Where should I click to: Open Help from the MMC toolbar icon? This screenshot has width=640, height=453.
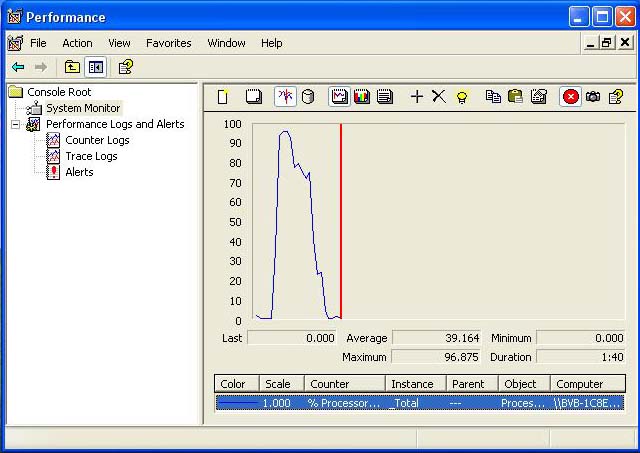(125, 67)
